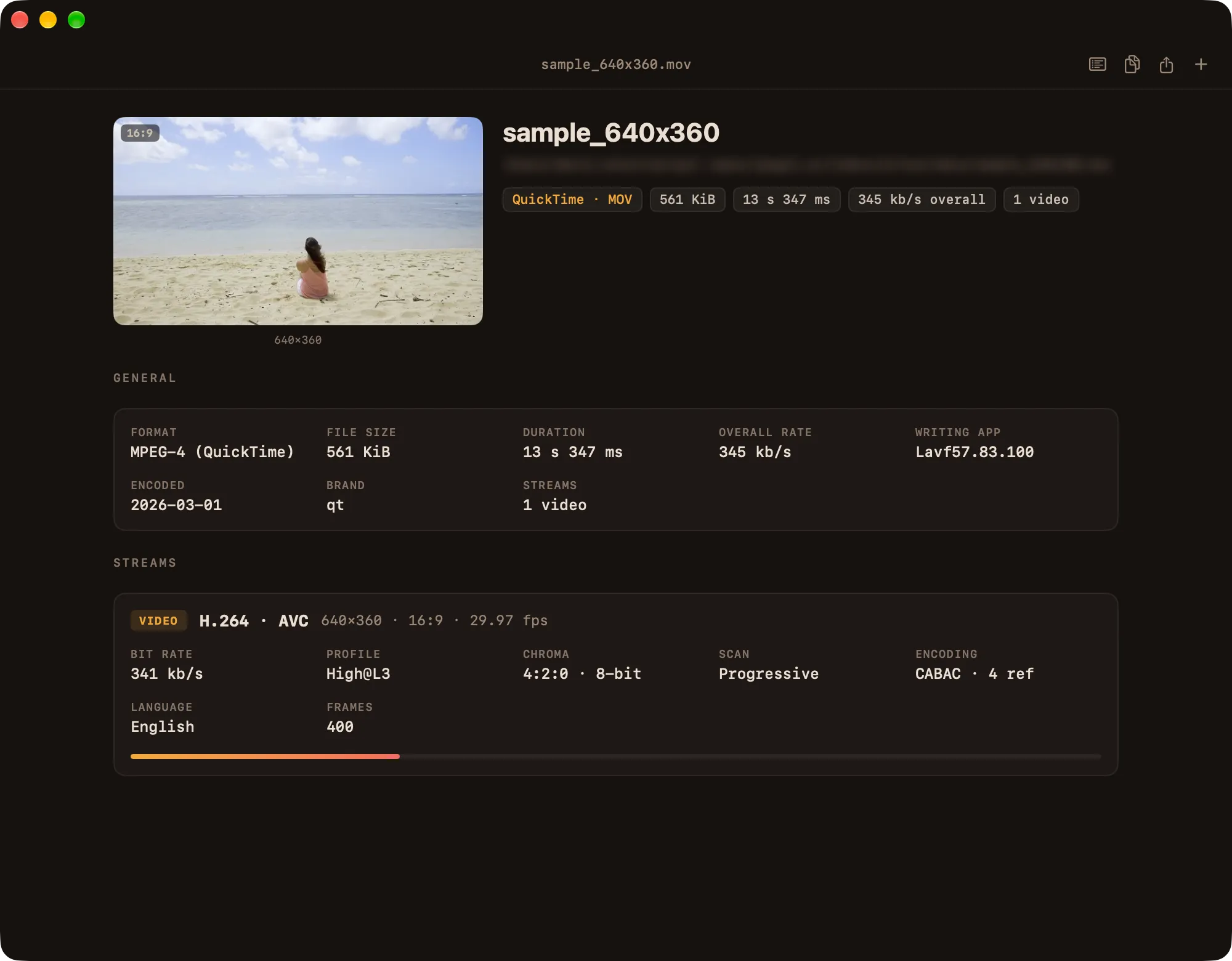
Task: Click the plus icon to add file
Action: click(1201, 64)
